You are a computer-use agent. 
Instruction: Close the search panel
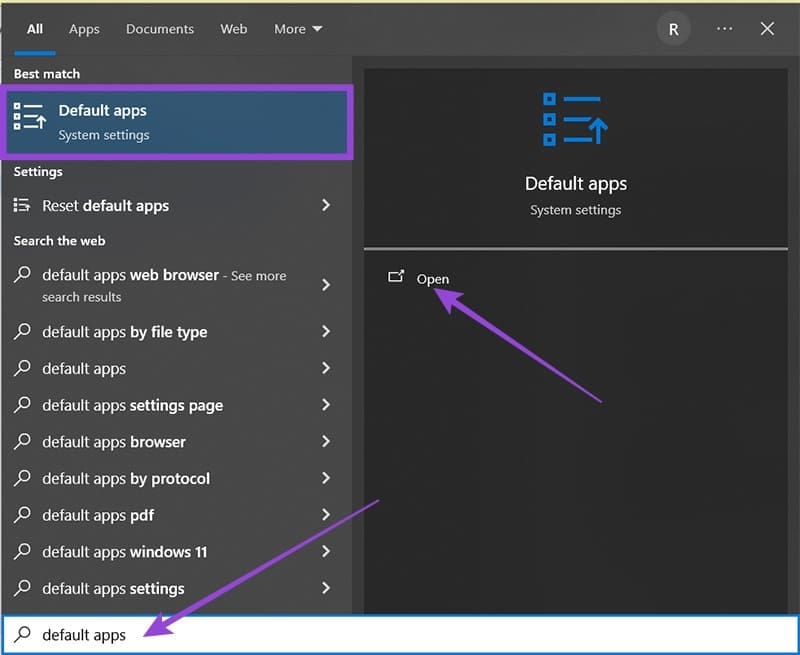click(767, 29)
